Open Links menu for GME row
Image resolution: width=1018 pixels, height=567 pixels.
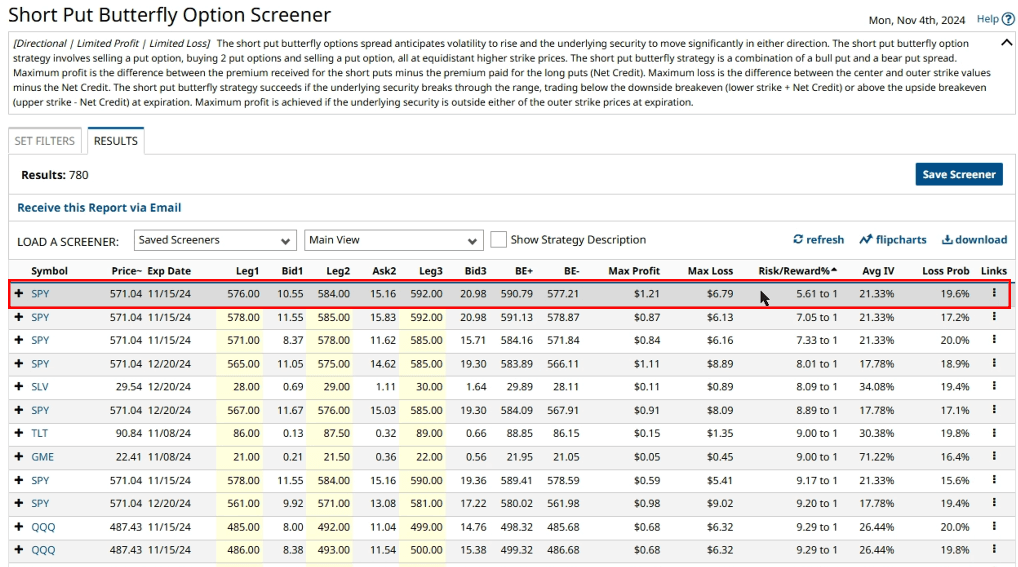pos(994,457)
